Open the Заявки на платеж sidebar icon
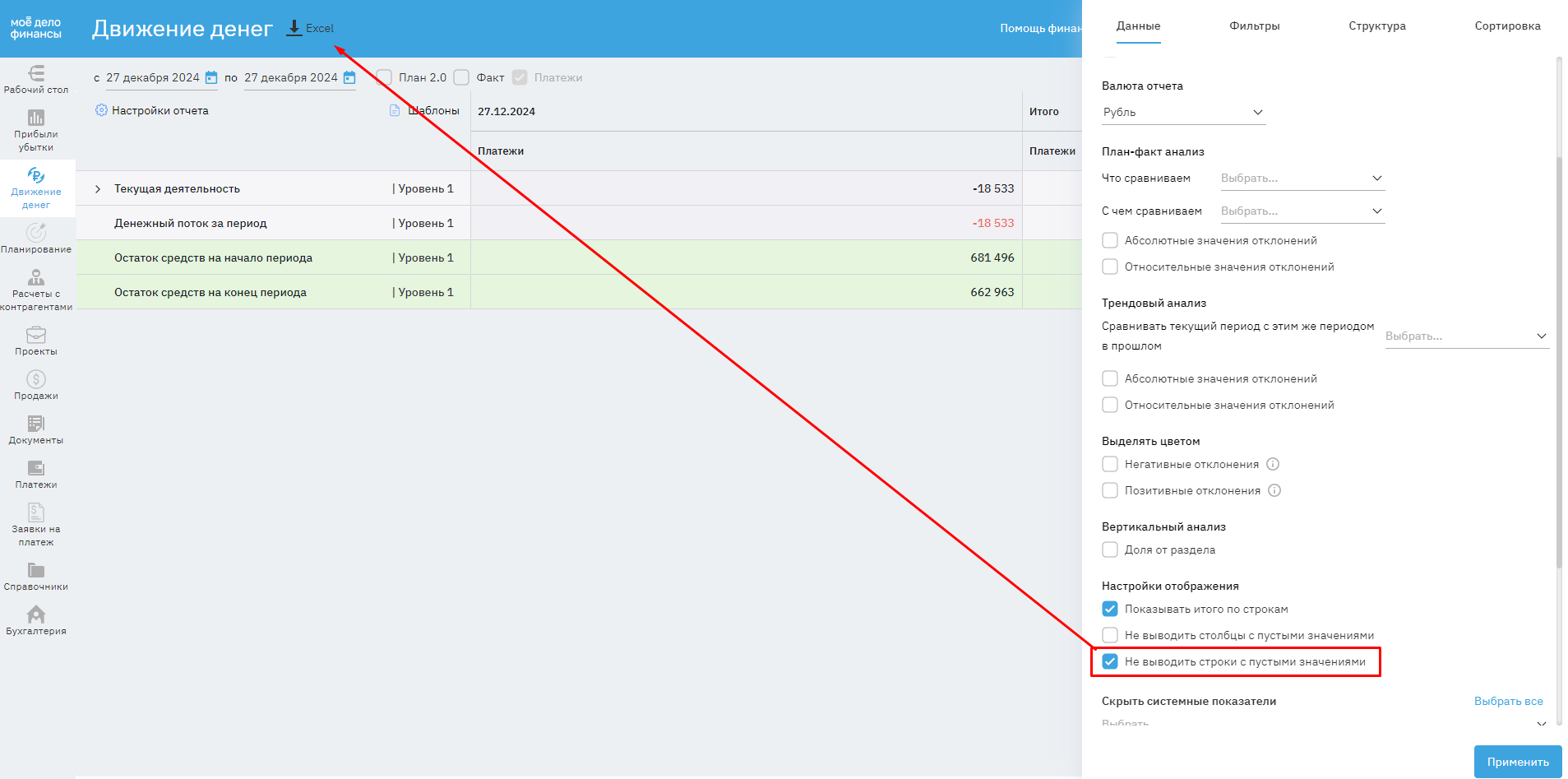 [x=36, y=512]
